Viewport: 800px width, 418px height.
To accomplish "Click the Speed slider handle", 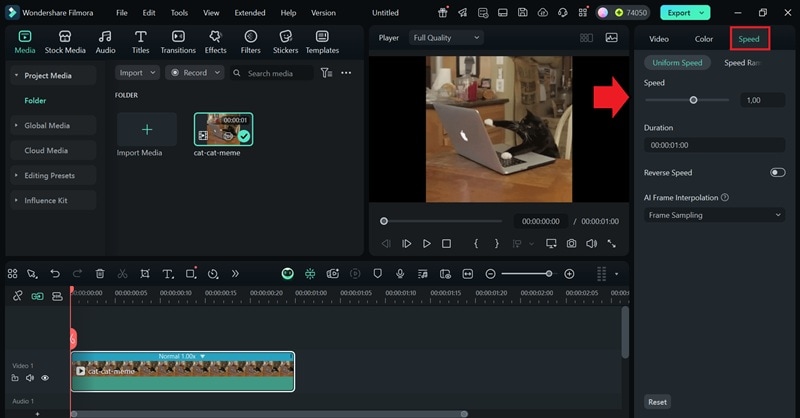I will 693,100.
